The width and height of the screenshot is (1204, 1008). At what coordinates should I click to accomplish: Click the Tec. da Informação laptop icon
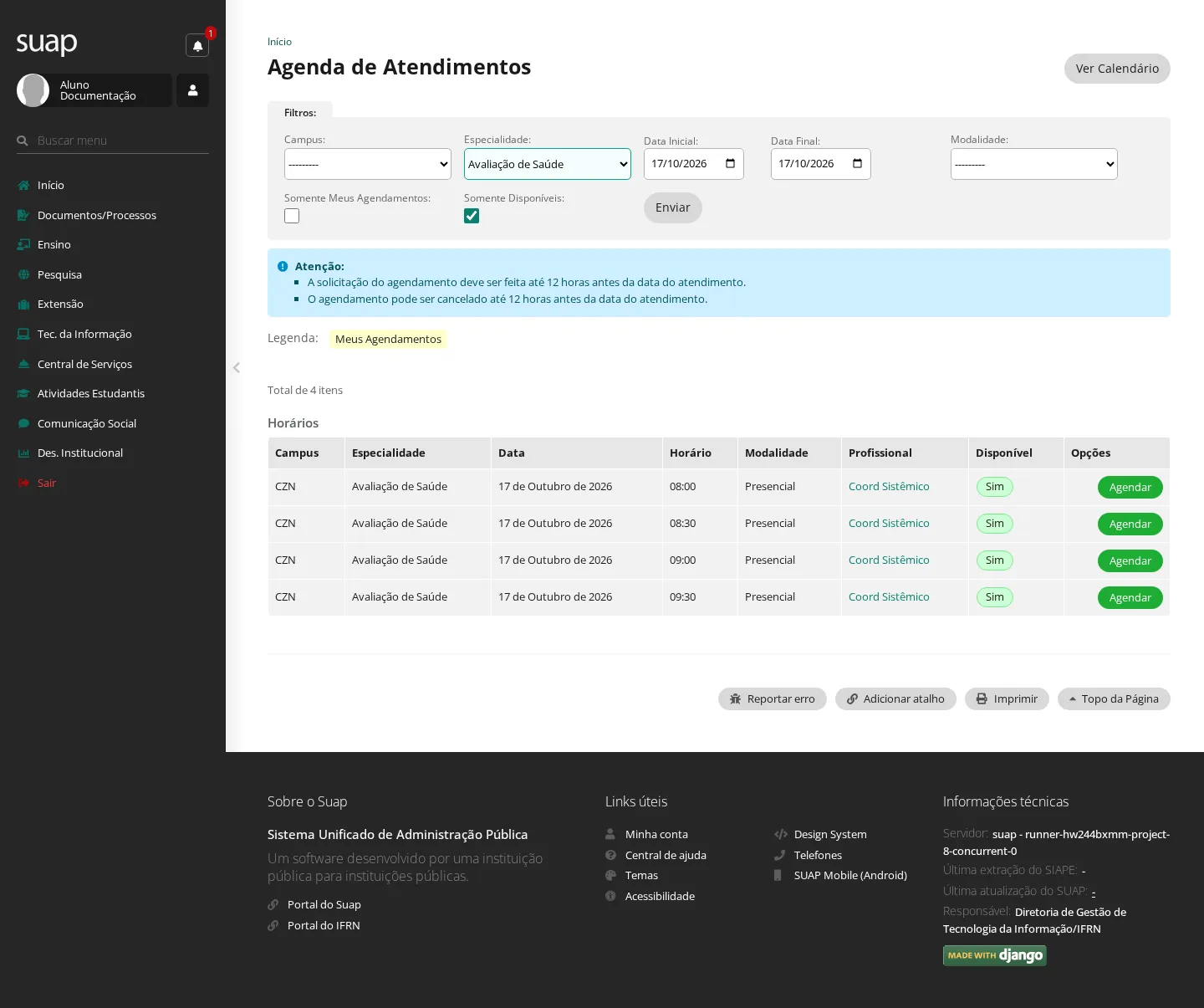point(23,334)
